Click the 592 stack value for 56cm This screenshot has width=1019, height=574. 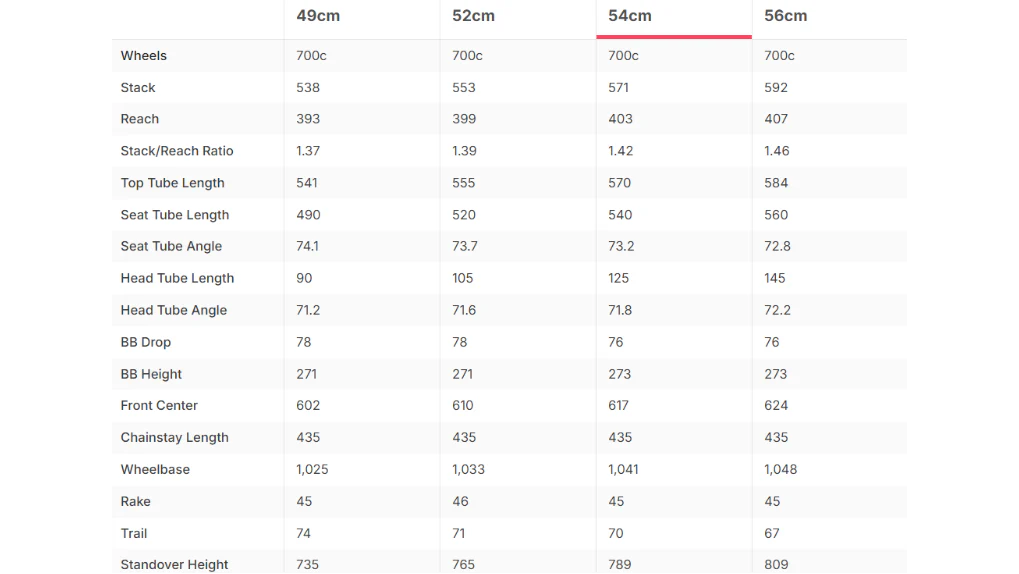[776, 88]
